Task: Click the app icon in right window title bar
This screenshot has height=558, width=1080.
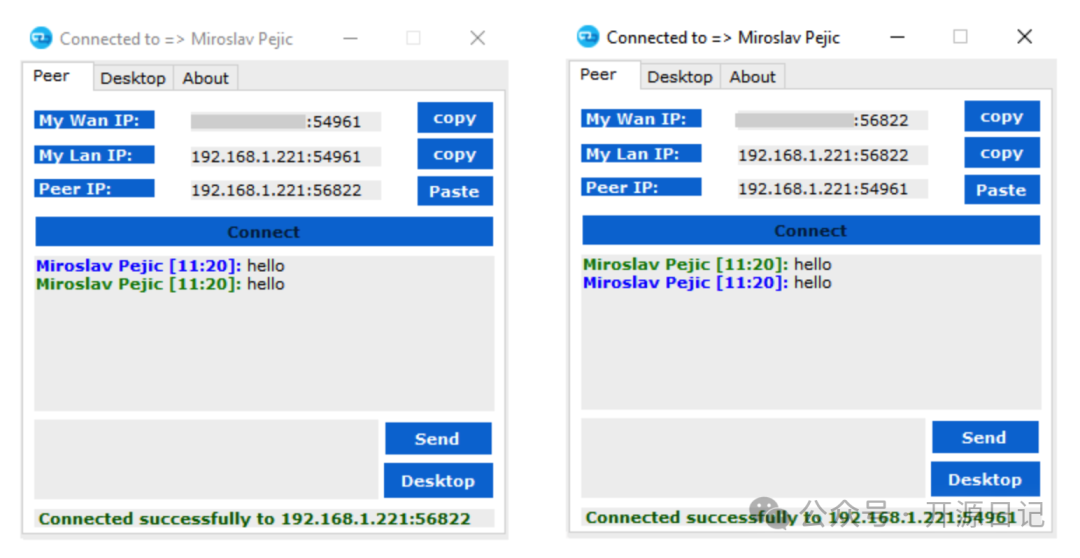Action: pyautogui.click(x=588, y=36)
